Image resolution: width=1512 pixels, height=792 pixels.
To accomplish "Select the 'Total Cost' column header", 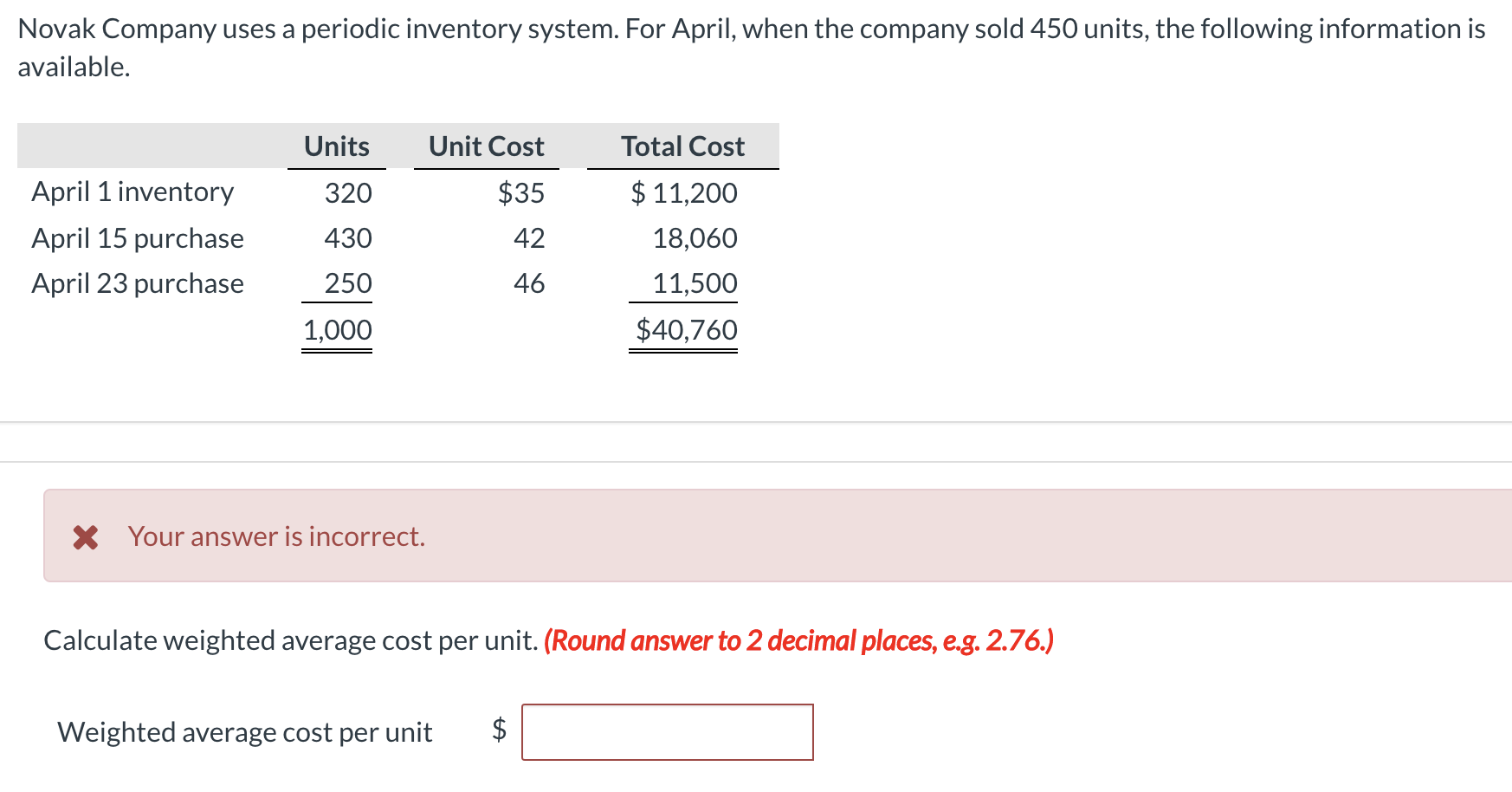I will coord(682,146).
